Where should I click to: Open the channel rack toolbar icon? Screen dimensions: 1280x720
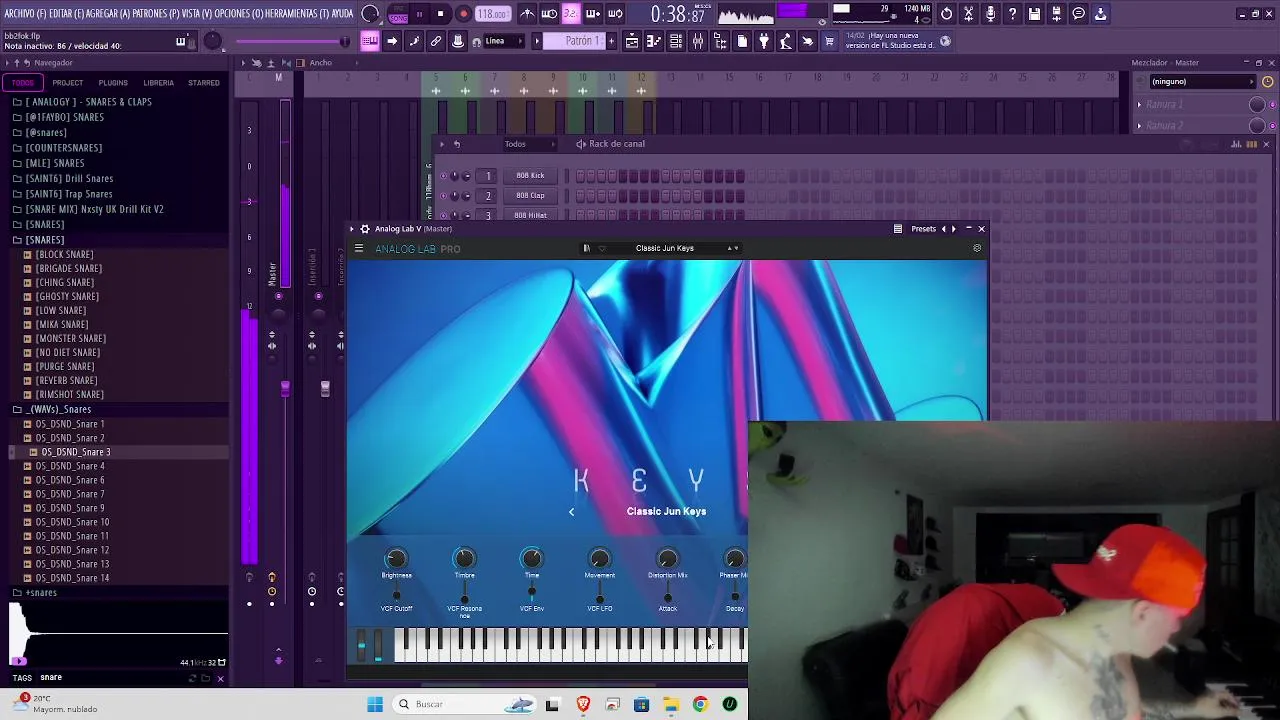pos(675,41)
